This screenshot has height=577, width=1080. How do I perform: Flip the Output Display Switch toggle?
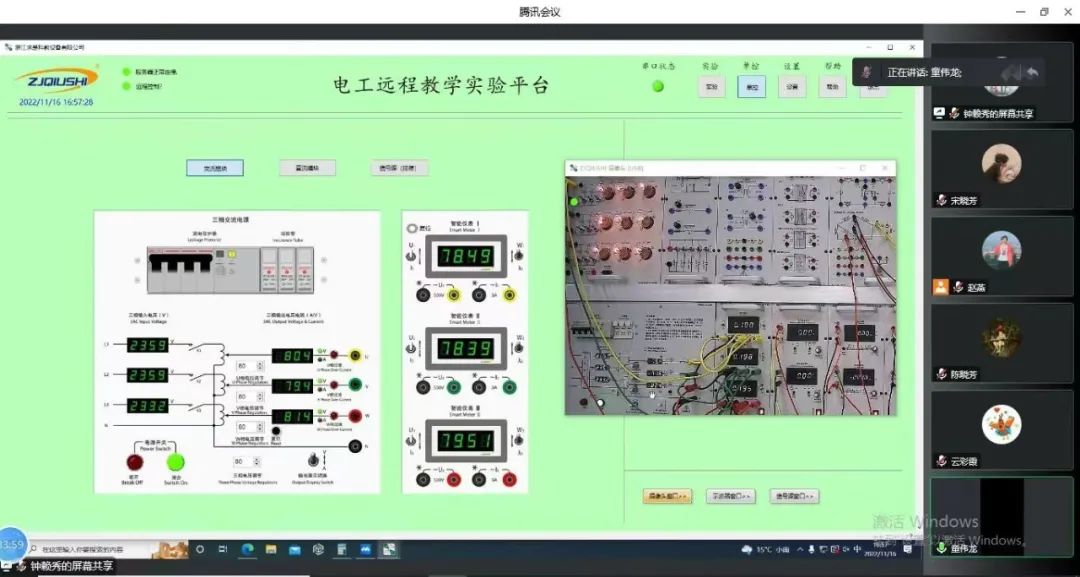(312, 459)
